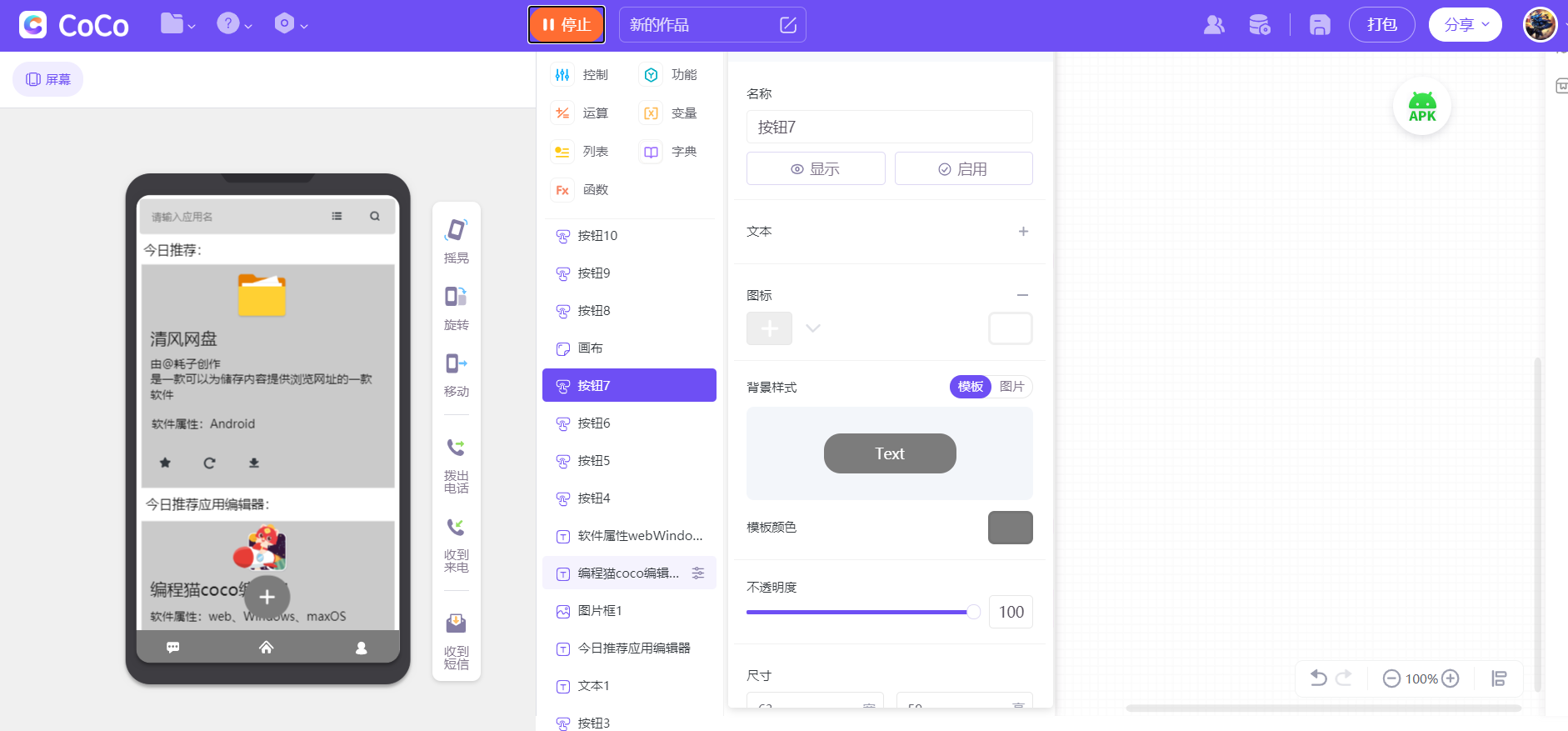Open the 模板颜色 gray color swatch

(1011, 528)
